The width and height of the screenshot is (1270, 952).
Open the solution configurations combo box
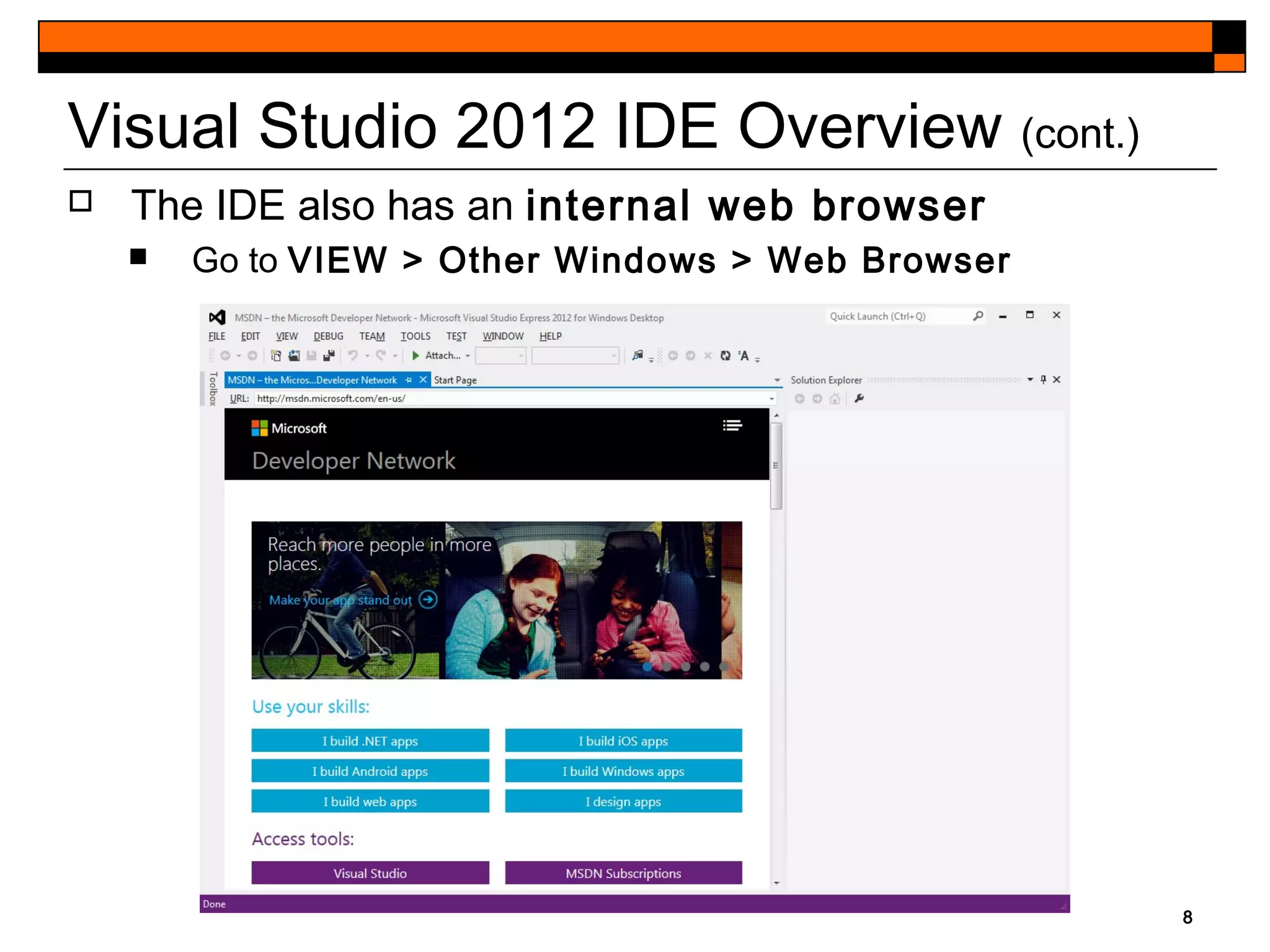click(501, 356)
